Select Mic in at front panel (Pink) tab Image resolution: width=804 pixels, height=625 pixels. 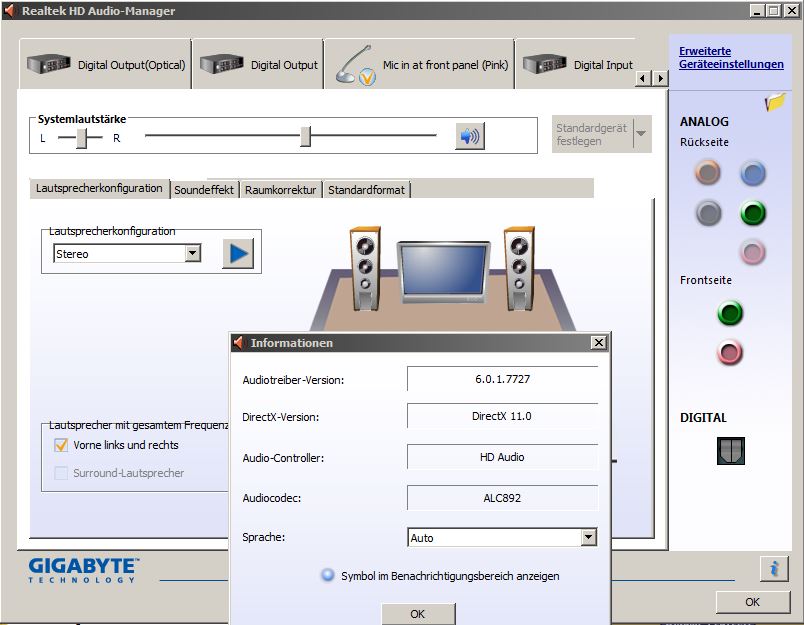point(420,65)
